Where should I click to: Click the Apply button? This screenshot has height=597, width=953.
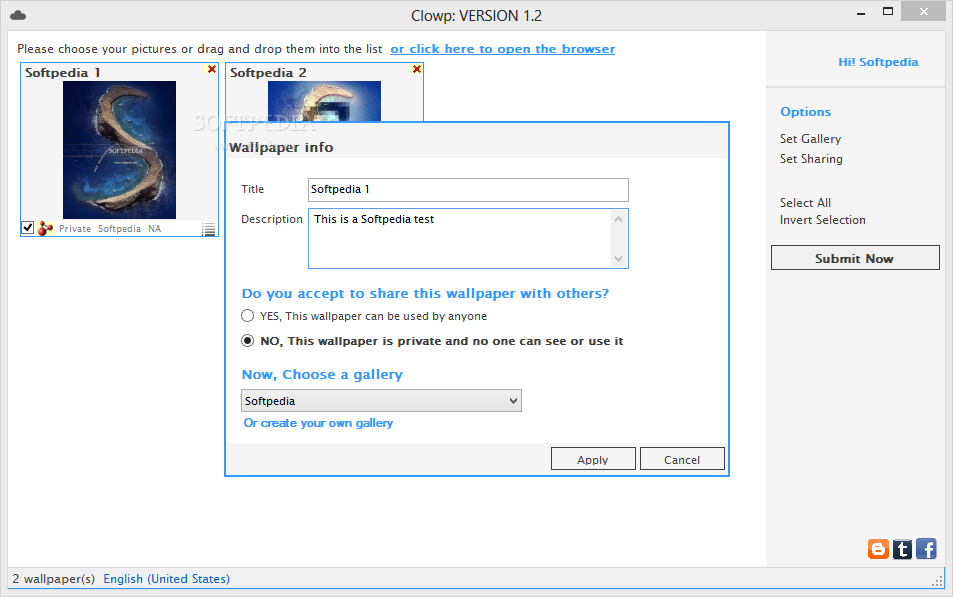[593, 459]
